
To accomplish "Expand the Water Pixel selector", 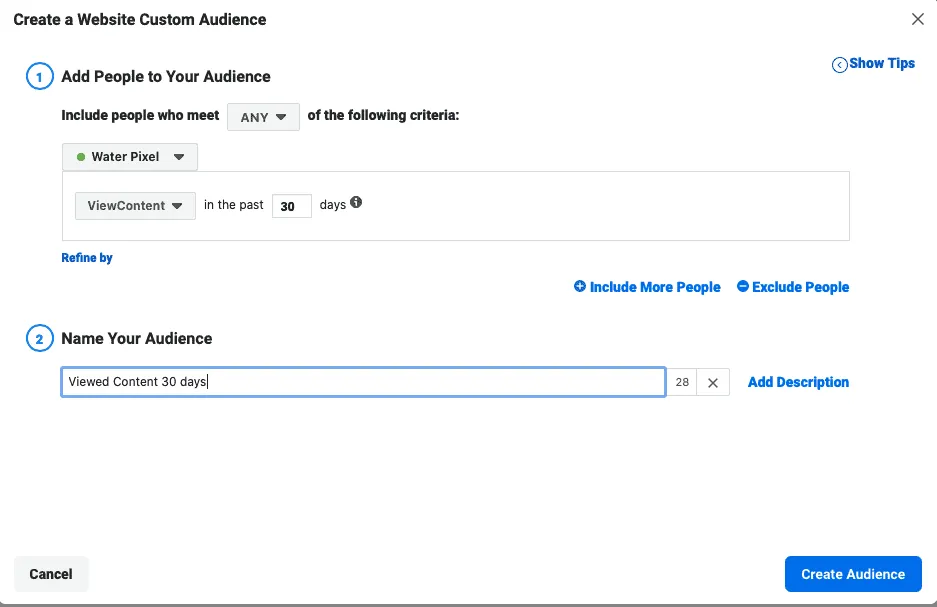I will pyautogui.click(x=130, y=157).
